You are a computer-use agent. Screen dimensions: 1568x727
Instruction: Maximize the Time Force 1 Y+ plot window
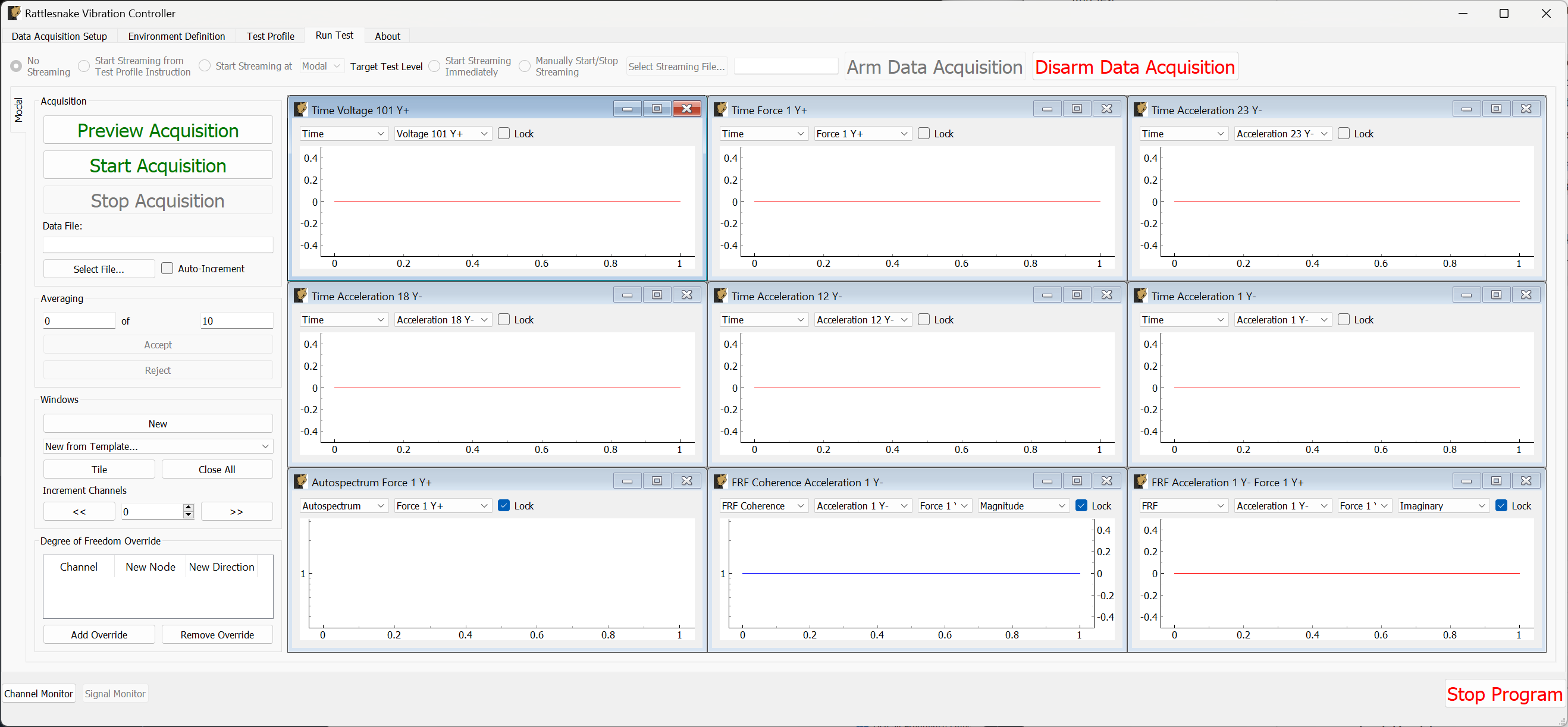1077,108
